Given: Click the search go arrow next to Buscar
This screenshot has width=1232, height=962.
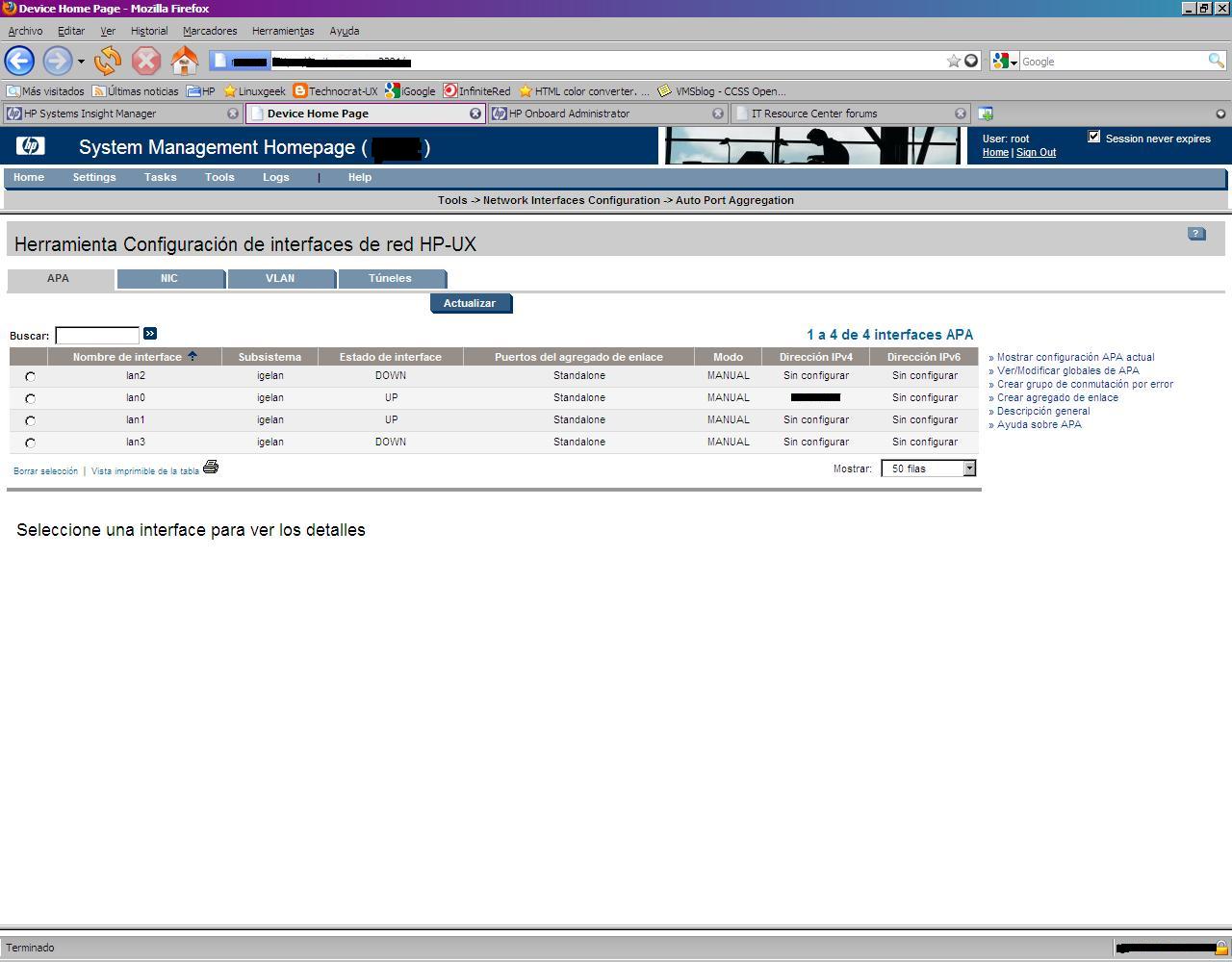Looking at the screenshot, I should 150,334.
